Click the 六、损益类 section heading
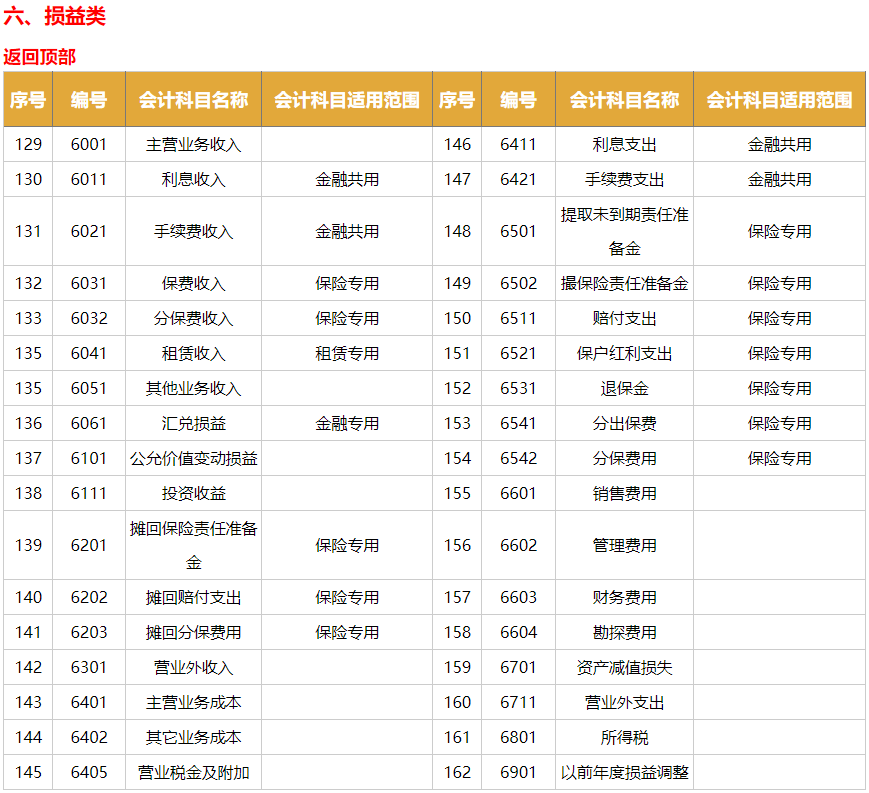Screen dimensions: 869x793 pyautogui.click(x=54, y=17)
